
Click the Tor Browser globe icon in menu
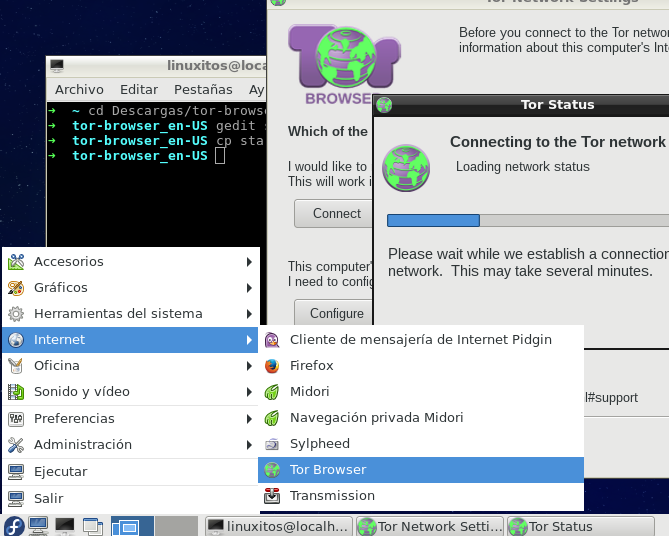(272, 470)
